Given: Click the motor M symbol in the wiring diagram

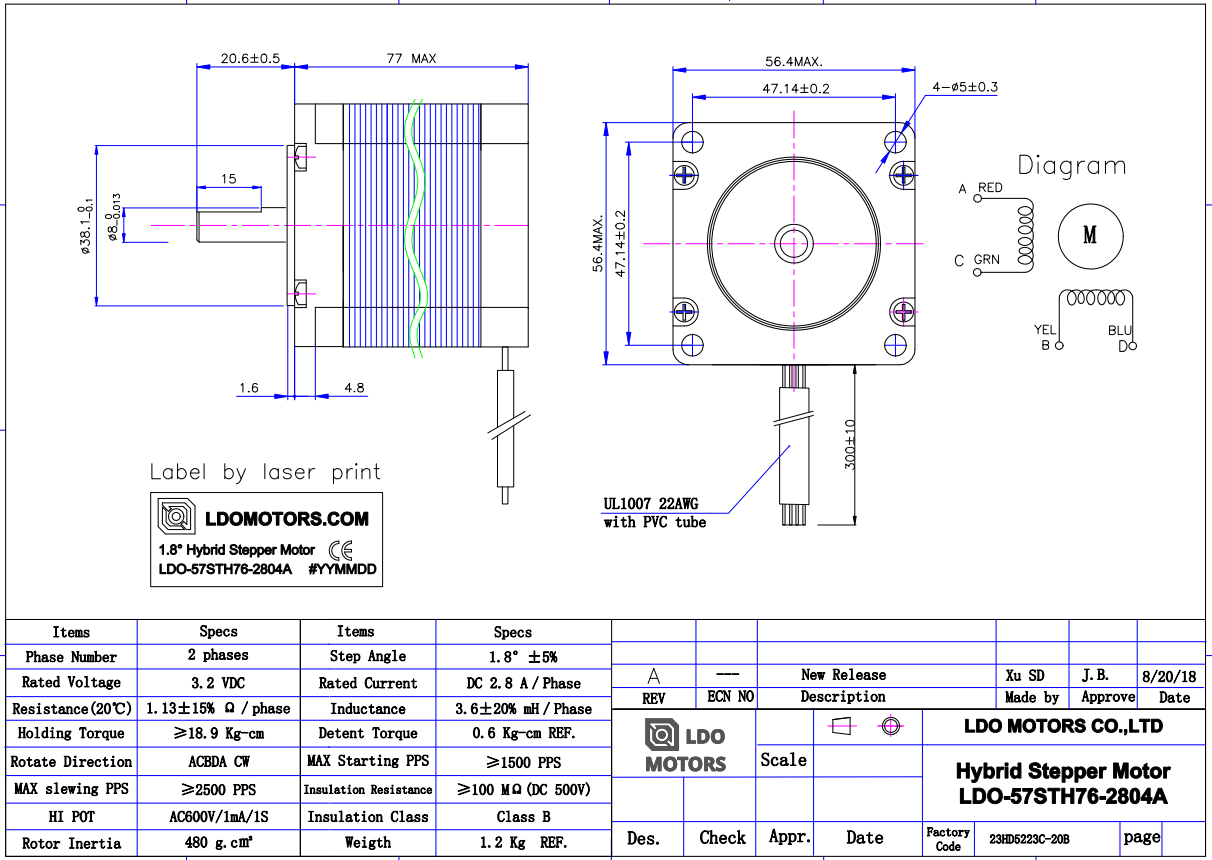Looking at the screenshot, I should pyautogui.click(x=1091, y=237).
